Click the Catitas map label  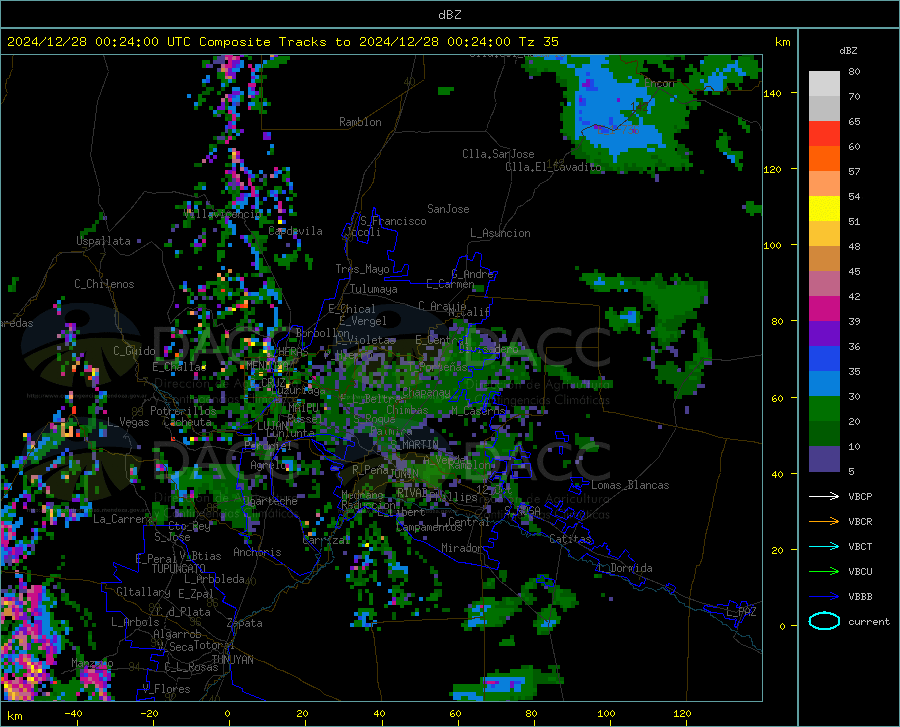point(570,539)
